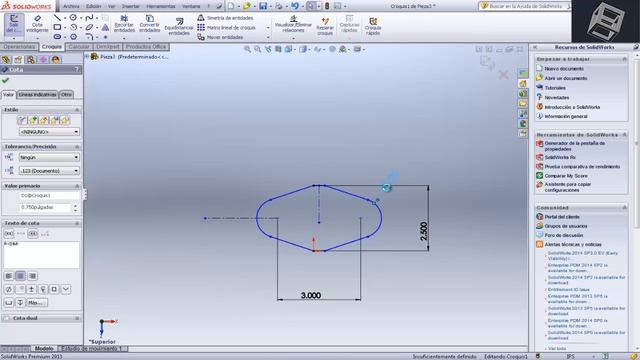The width and height of the screenshot is (640, 360).
Task: Open the Otro tab in Cota panel
Action: tap(66, 95)
